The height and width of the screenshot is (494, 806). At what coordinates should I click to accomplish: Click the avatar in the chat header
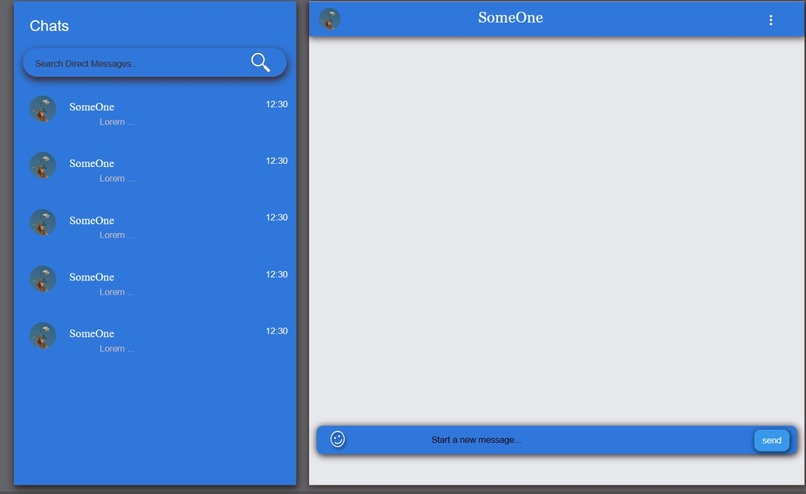(x=329, y=19)
